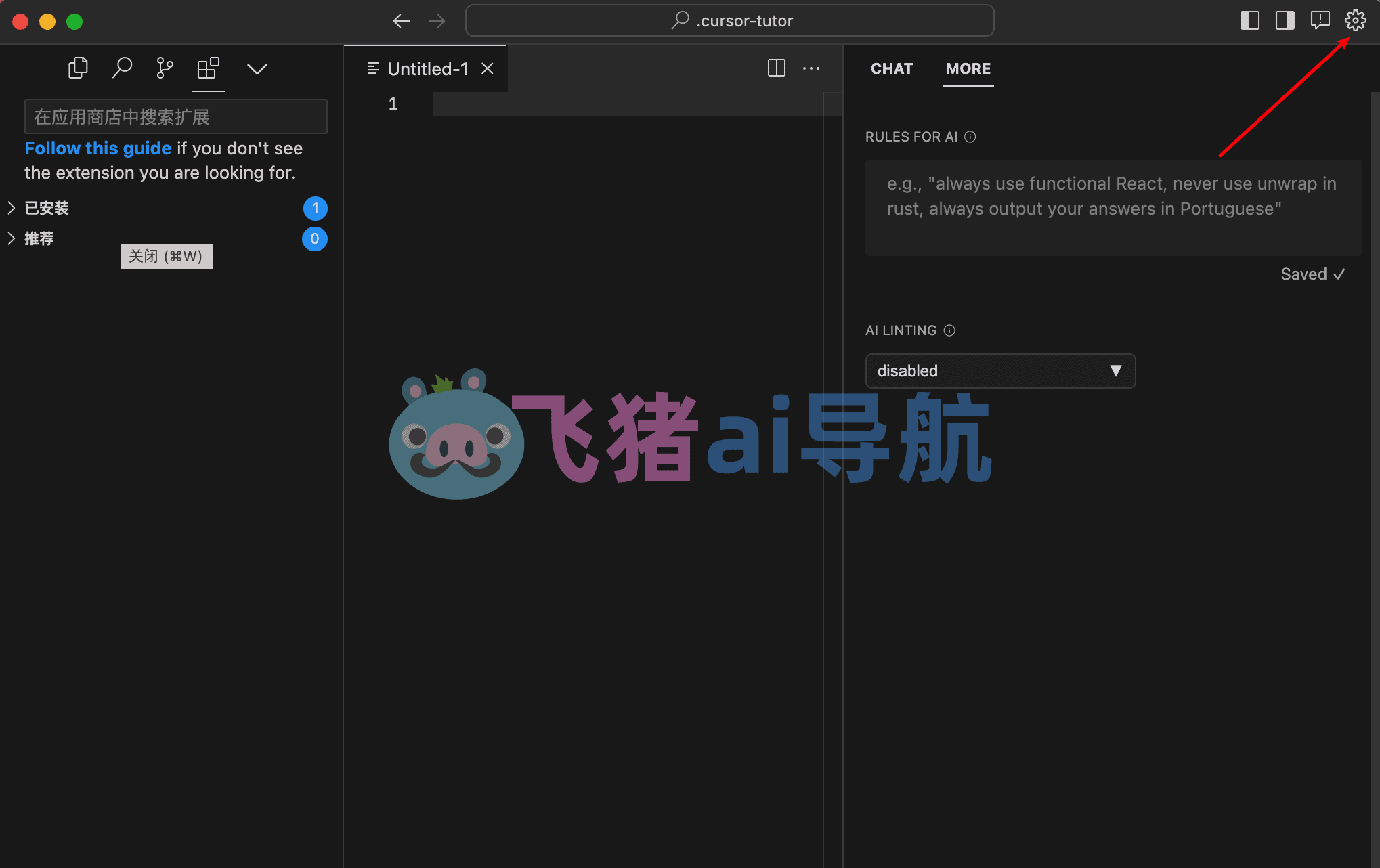Screen dimensions: 1380x868
Task: Expand the 推荐 recommended section
Action: [166, 238]
